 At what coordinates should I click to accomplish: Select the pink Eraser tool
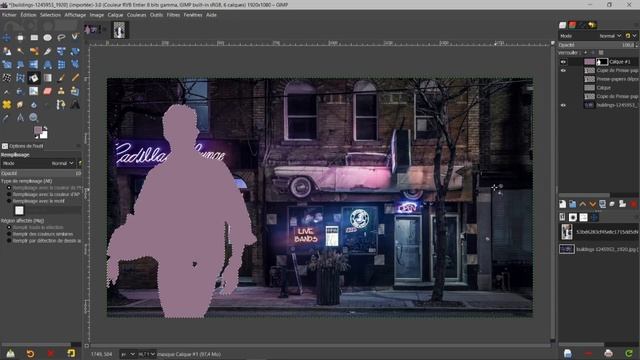(47, 91)
